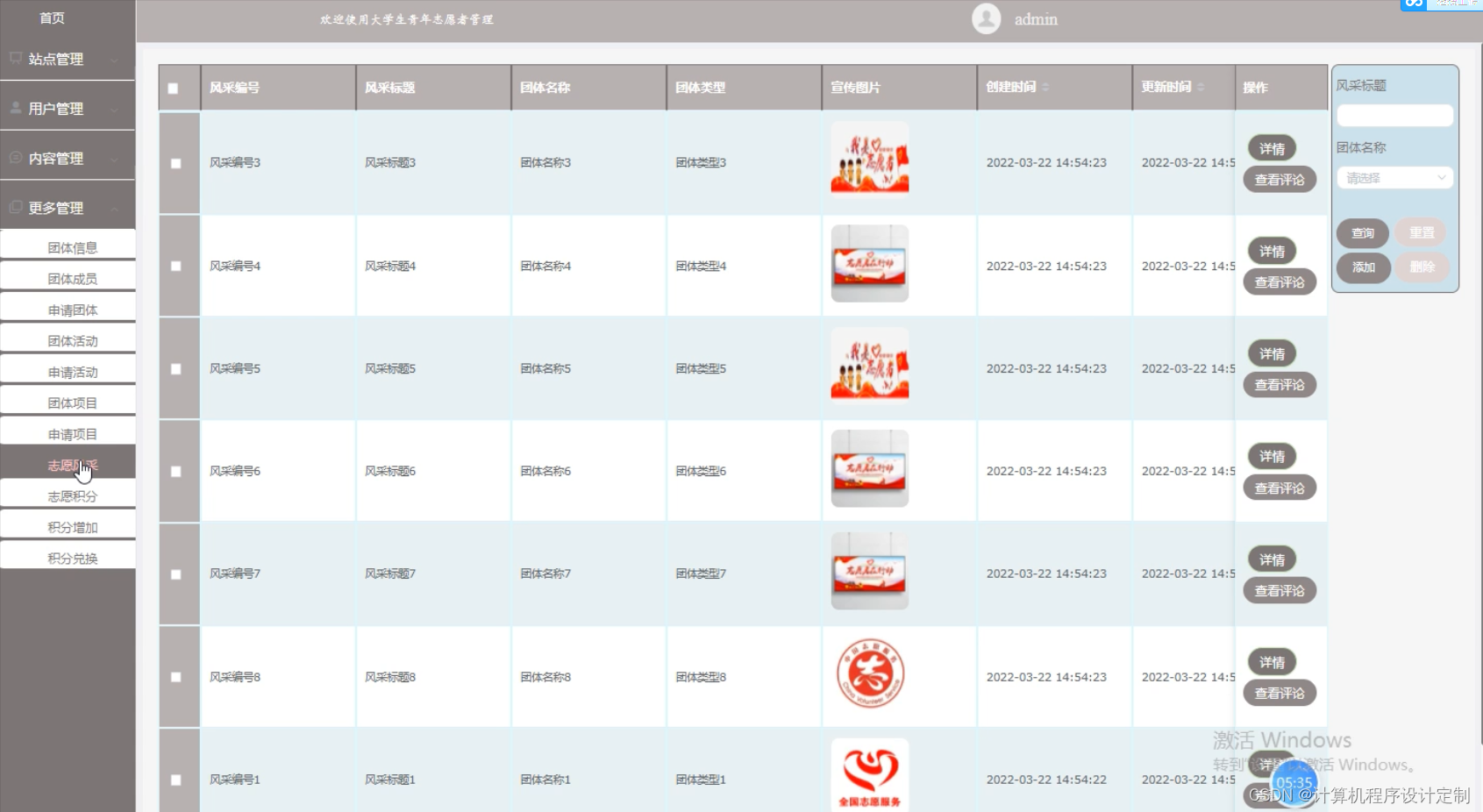Screen dimensions: 1483x812
Task: Open promo image of 风采编号4
Action: [x=870, y=264]
